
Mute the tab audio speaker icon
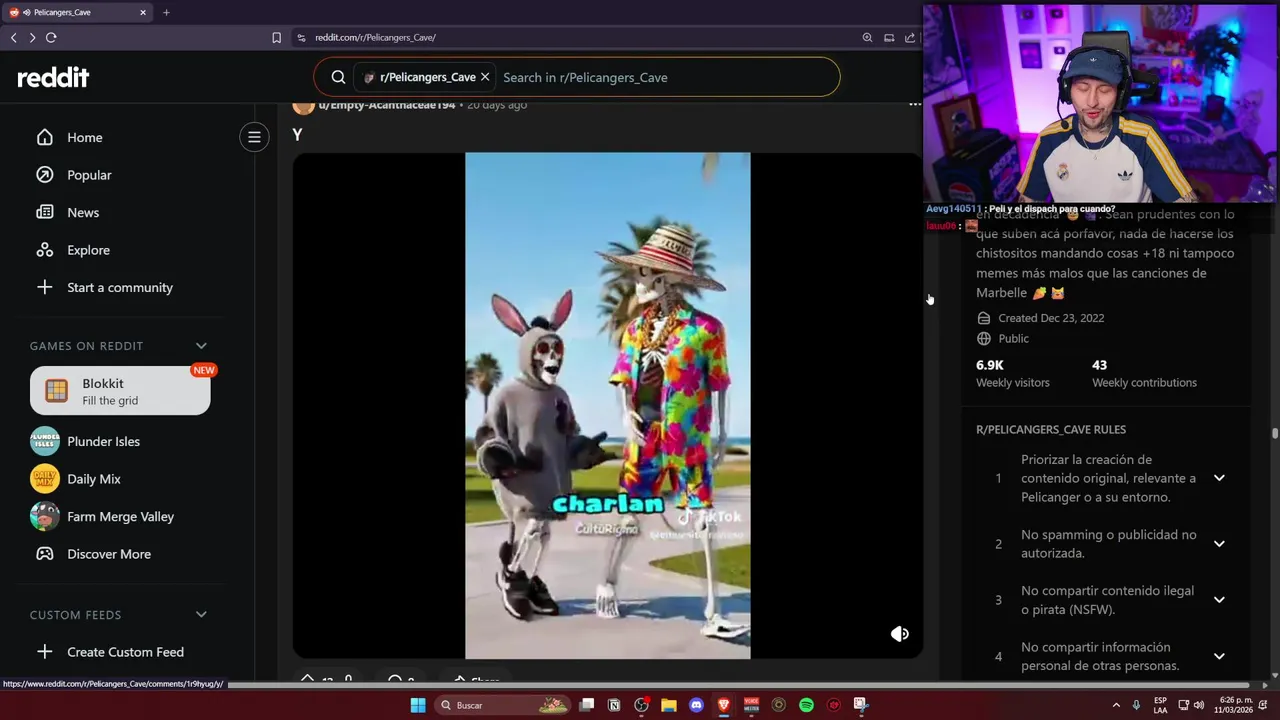(x=25, y=12)
